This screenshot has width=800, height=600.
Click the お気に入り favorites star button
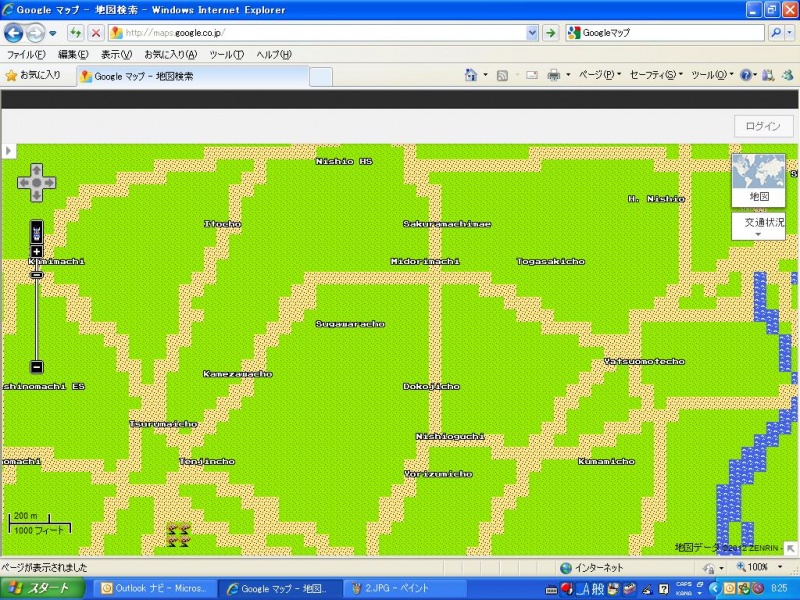pyautogui.click(x=33, y=76)
